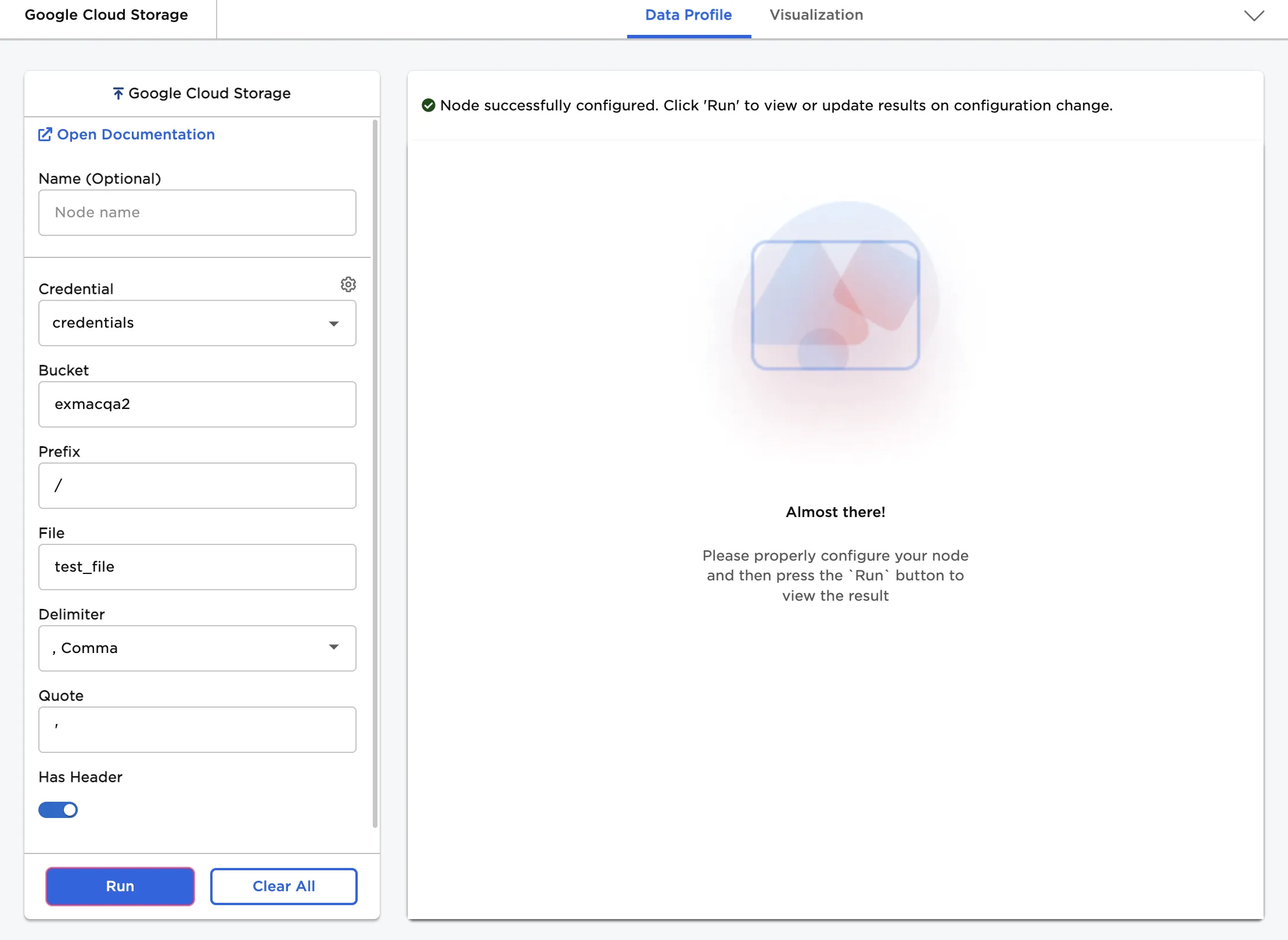Click the placeholder image illustration
1288x940 pixels.
[x=835, y=305]
